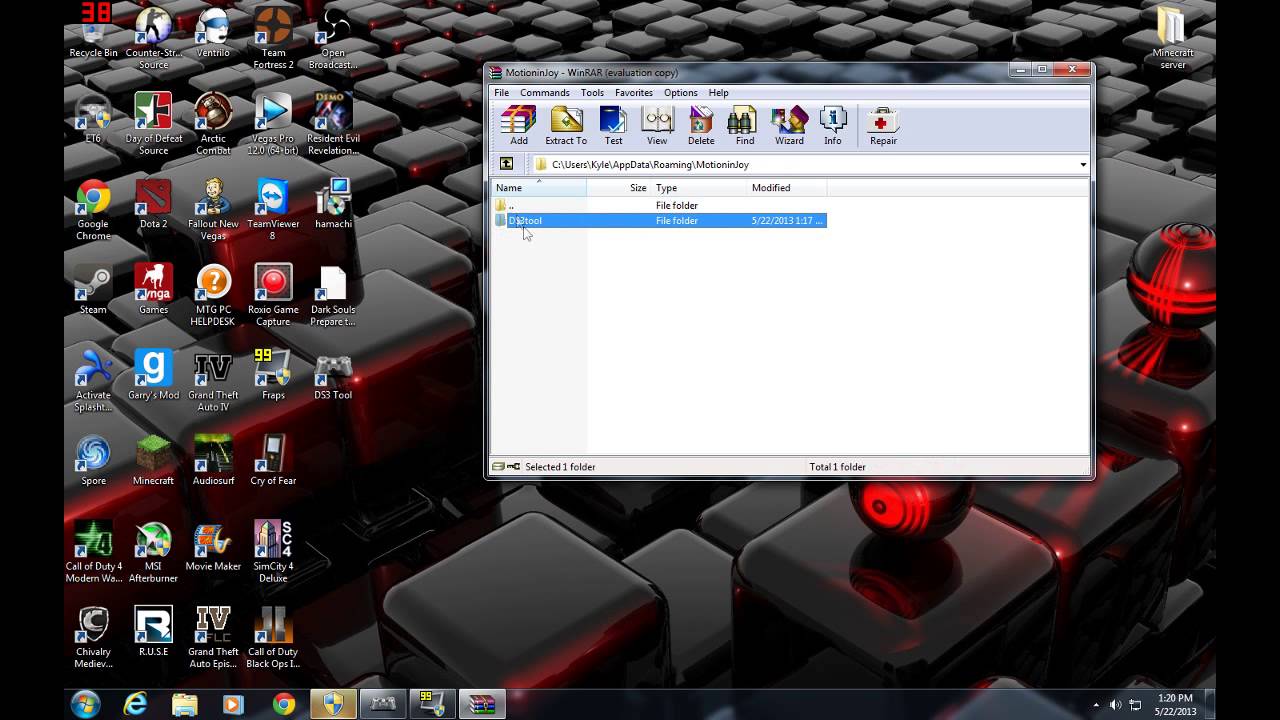Select Movie Maker desktop icon
Image resolution: width=1280 pixels, height=720 pixels.
(x=213, y=546)
